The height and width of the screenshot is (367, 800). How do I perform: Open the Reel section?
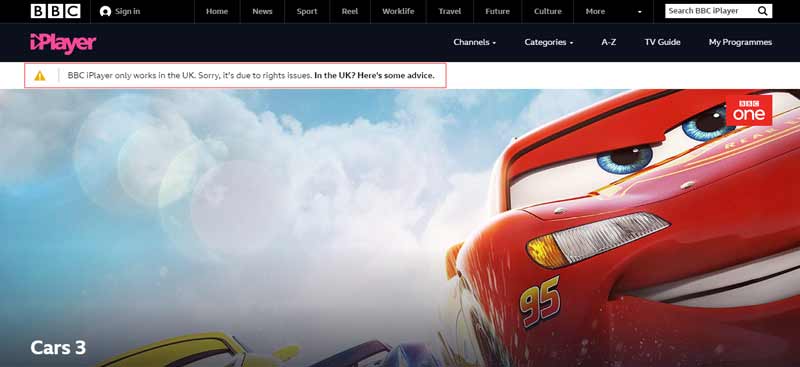(350, 11)
